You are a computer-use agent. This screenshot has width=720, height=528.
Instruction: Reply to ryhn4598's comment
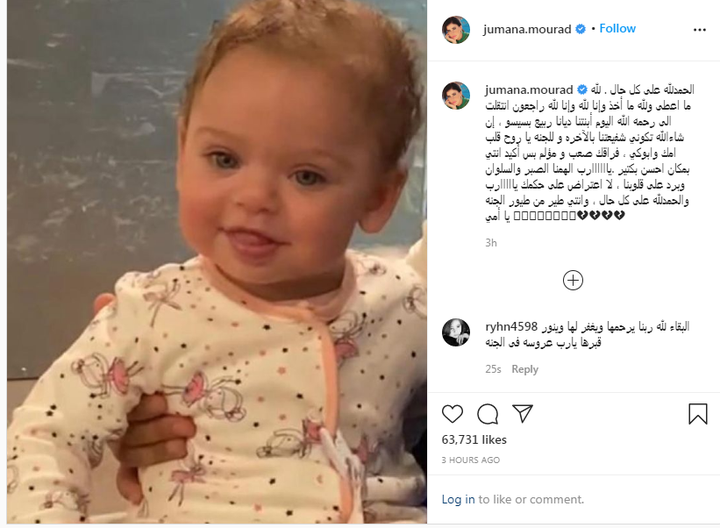click(525, 369)
